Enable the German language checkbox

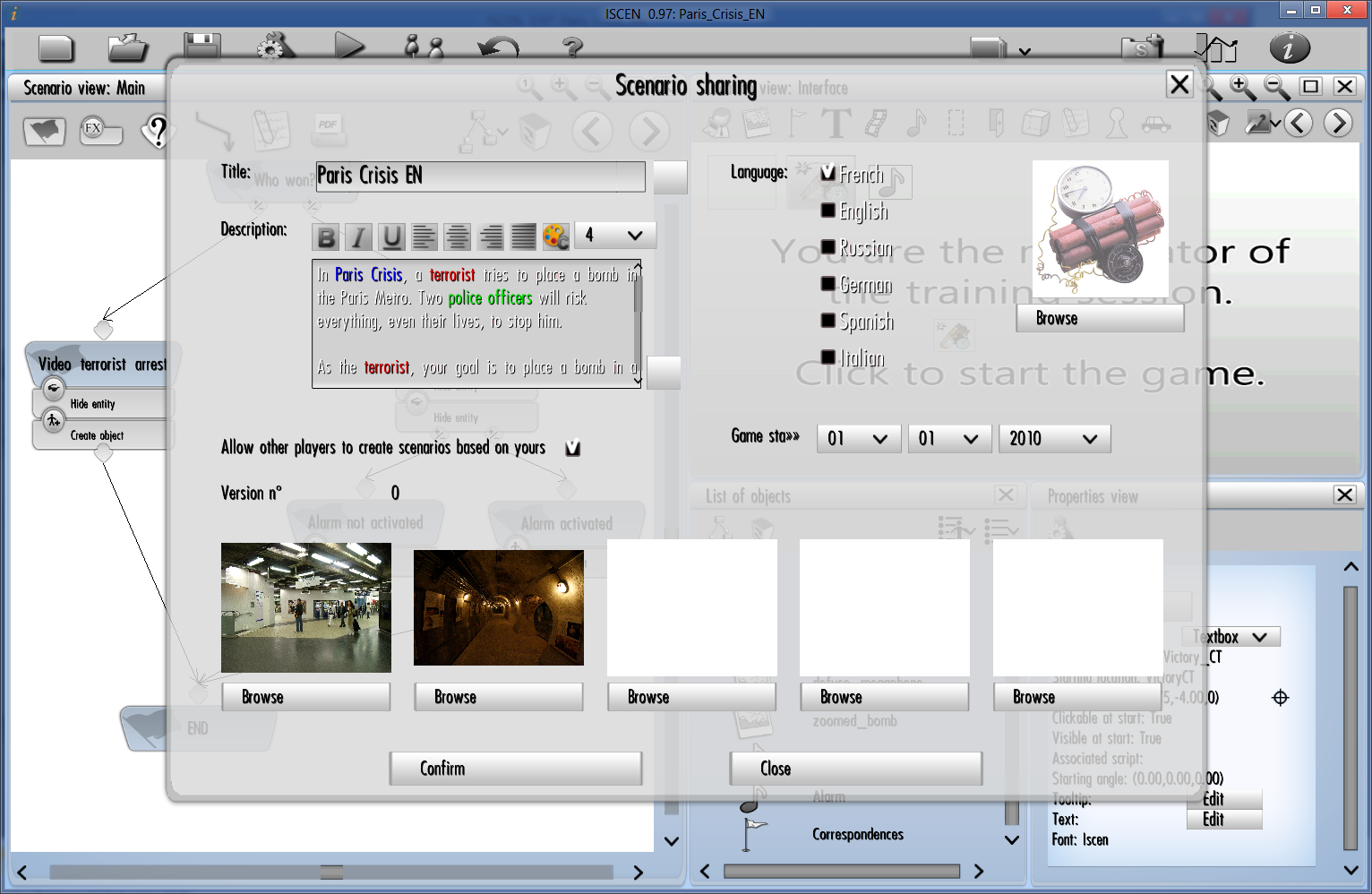[x=828, y=284]
